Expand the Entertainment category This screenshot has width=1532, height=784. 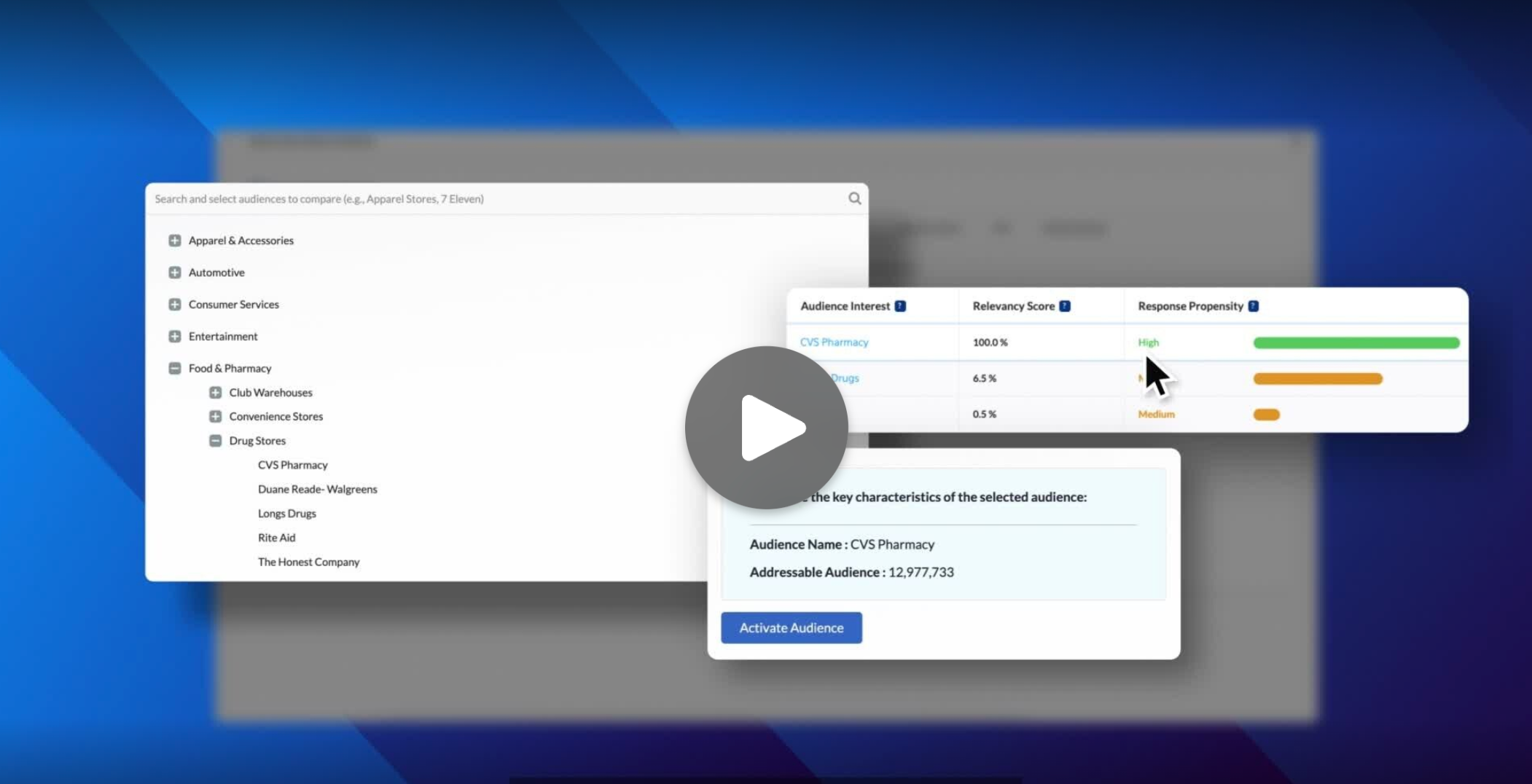(175, 337)
